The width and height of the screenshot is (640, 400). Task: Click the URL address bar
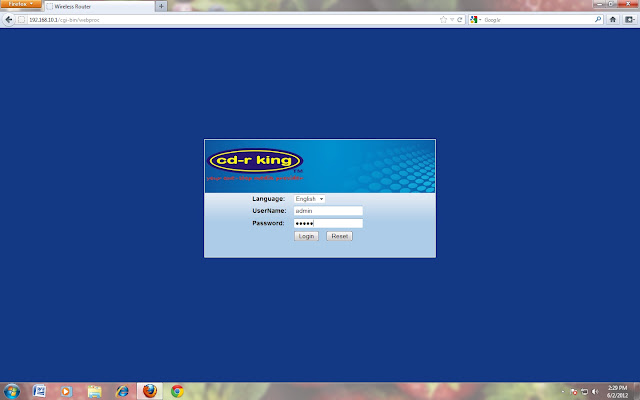pyautogui.click(x=233, y=20)
